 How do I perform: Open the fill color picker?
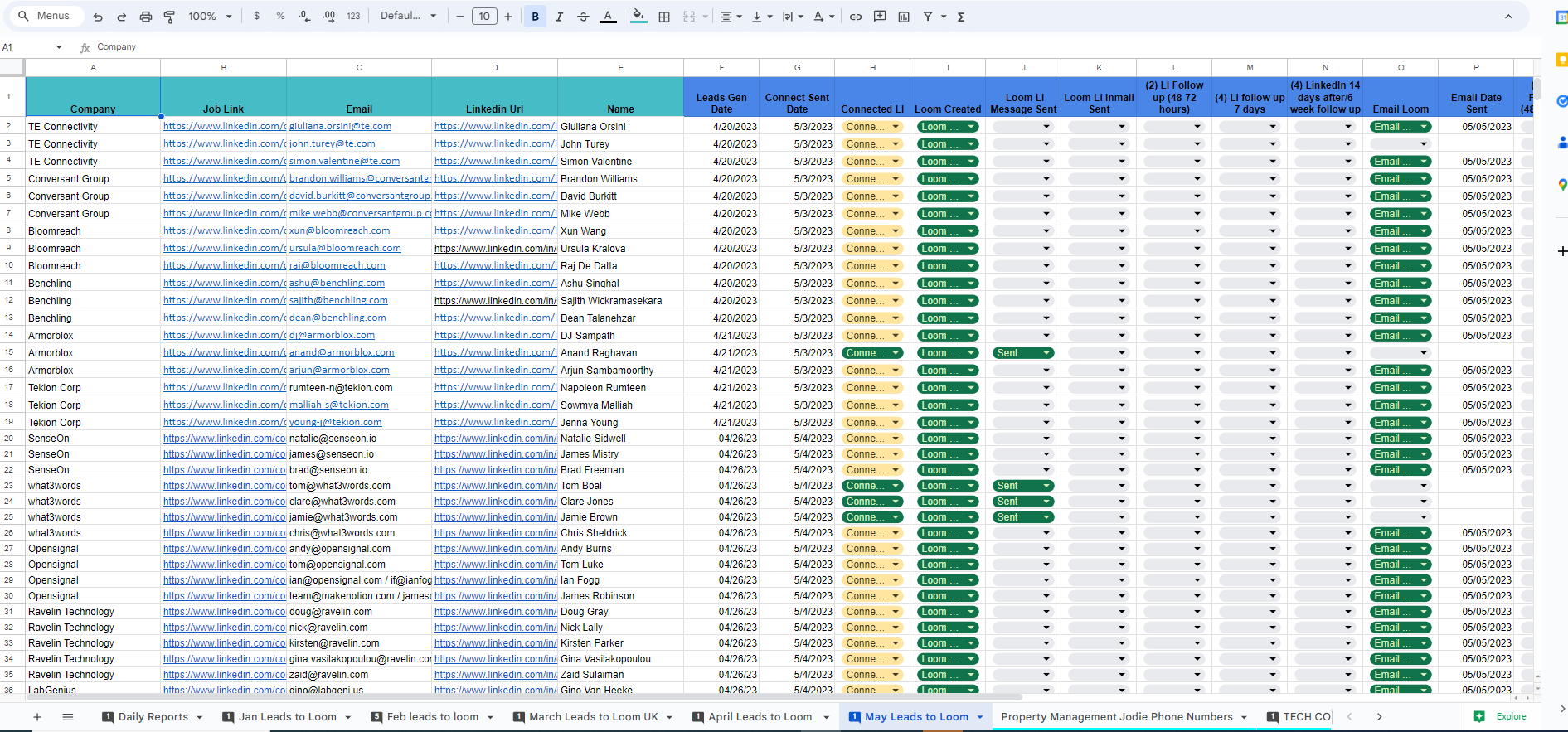click(638, 17)
